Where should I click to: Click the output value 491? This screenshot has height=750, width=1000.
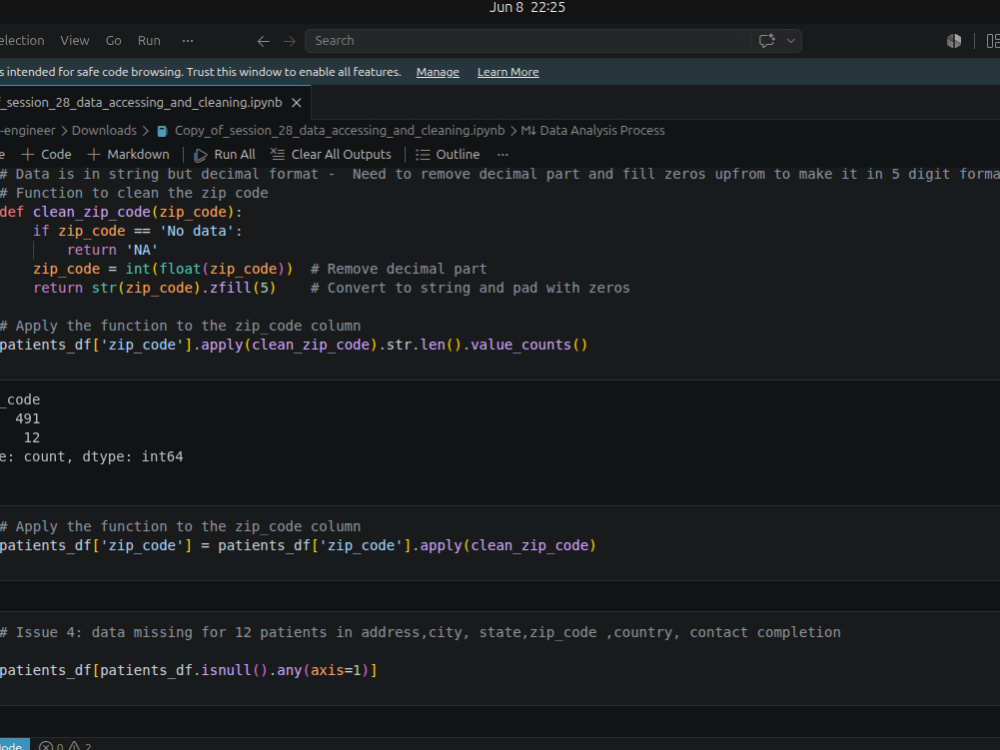click(x=27, y=419)
